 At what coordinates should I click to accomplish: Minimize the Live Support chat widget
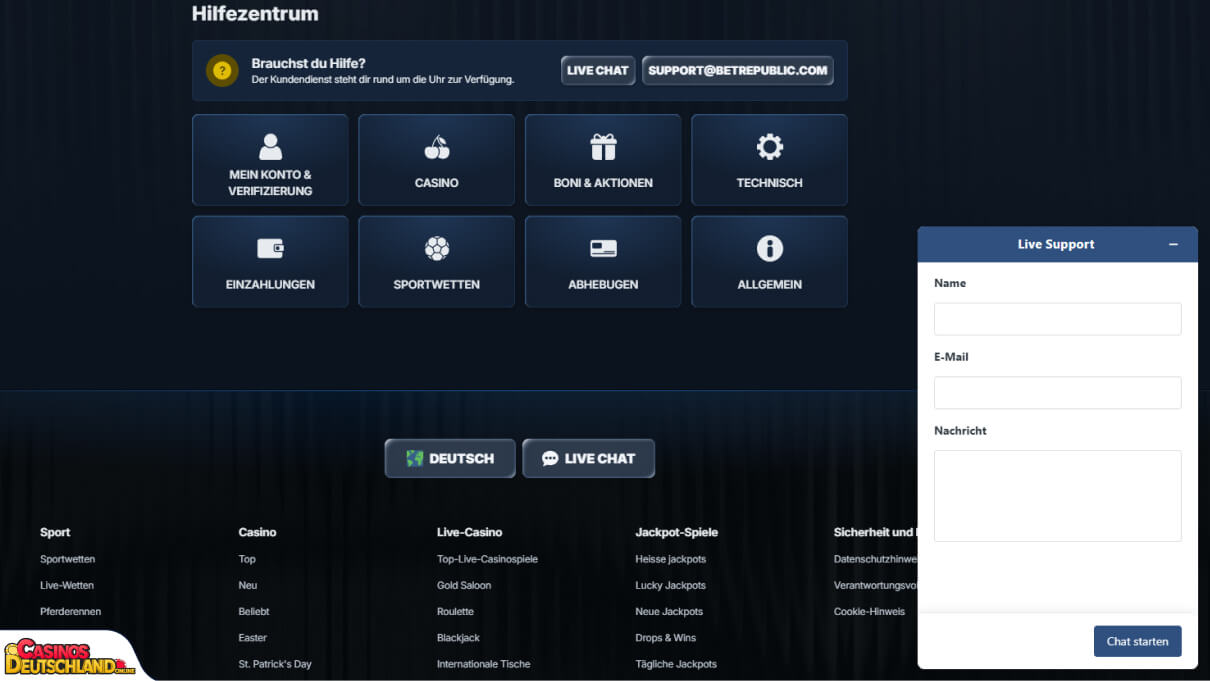(x=1174, y=244)
